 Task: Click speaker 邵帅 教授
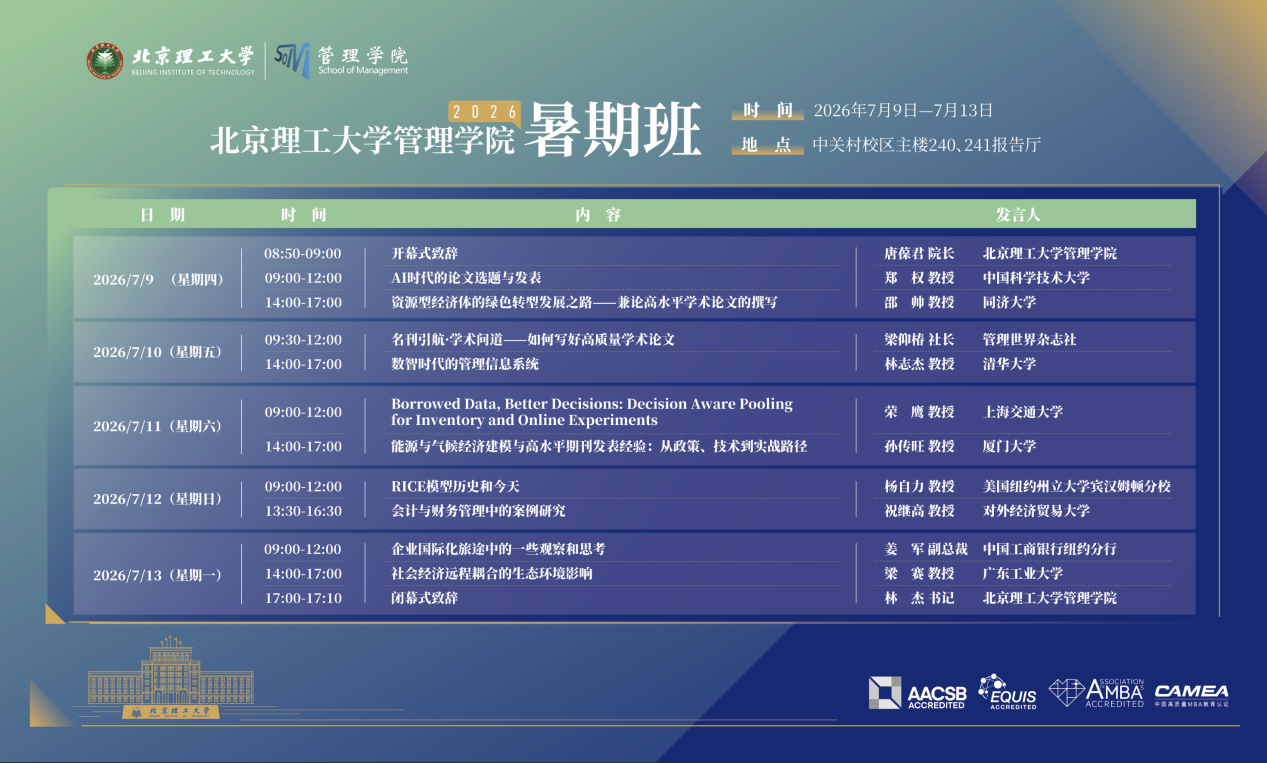pyautogui.click(x=919, y=302)
